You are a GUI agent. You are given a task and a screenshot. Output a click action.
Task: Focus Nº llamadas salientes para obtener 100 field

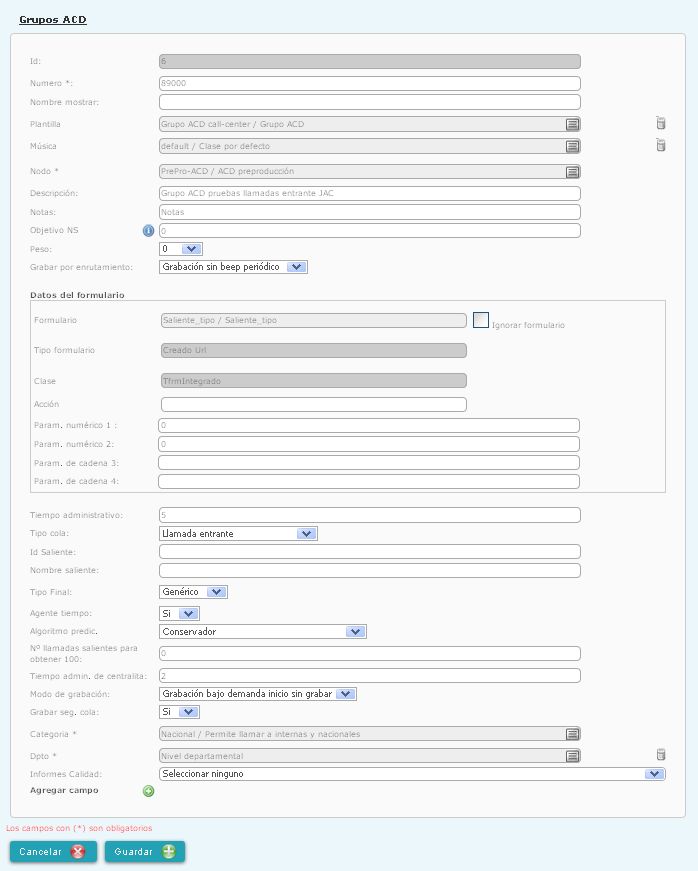coord(370,653)
